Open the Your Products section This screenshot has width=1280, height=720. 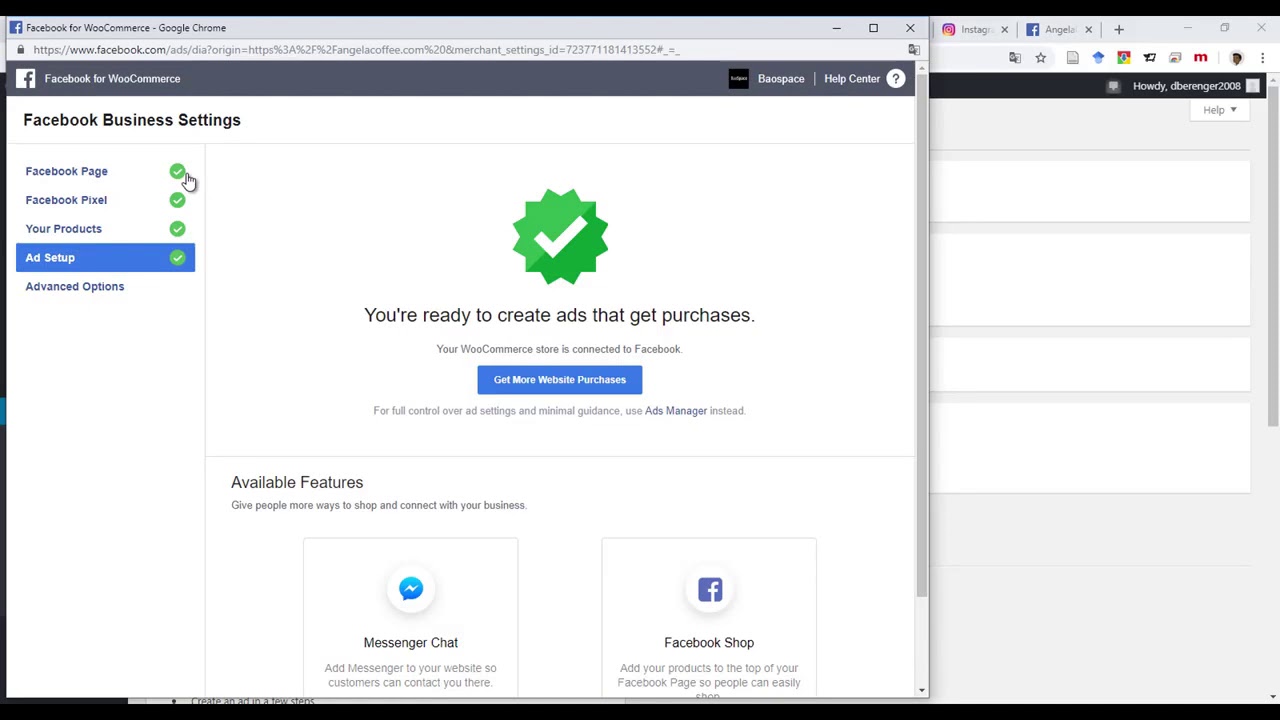pyautogui.click(x=63, y=229)
